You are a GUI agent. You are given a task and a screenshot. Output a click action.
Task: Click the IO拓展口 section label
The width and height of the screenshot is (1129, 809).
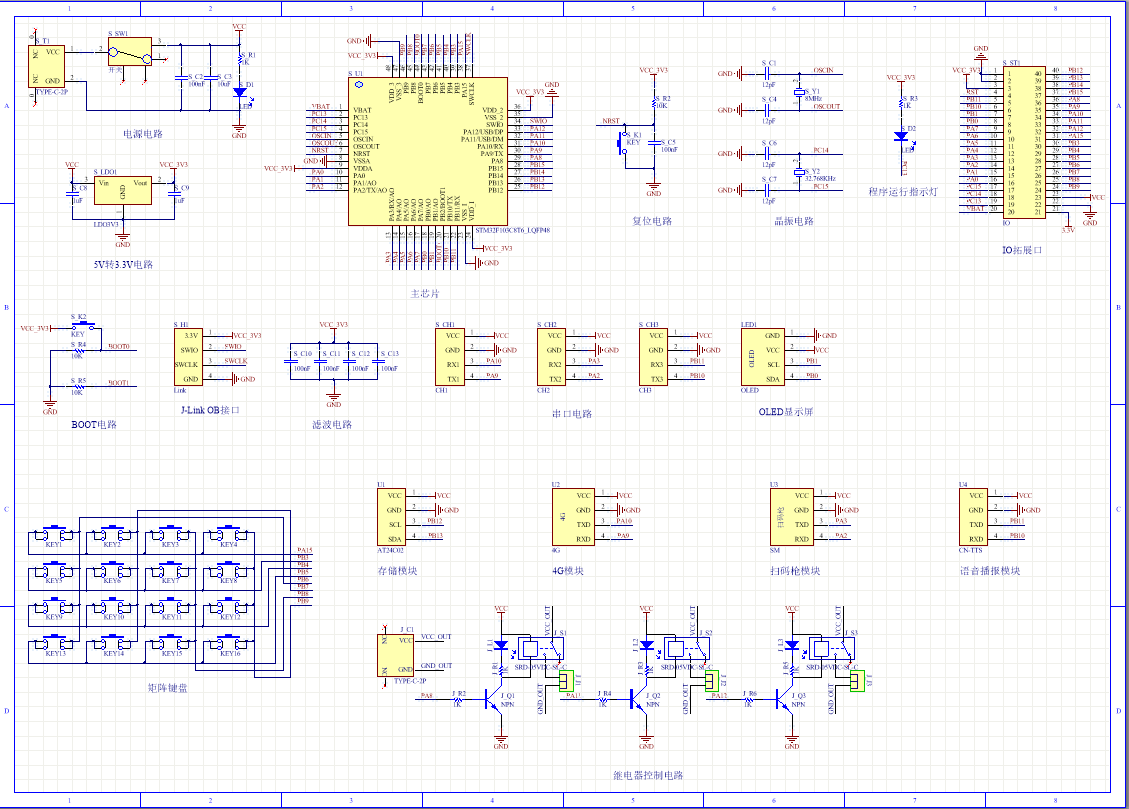1022,250
